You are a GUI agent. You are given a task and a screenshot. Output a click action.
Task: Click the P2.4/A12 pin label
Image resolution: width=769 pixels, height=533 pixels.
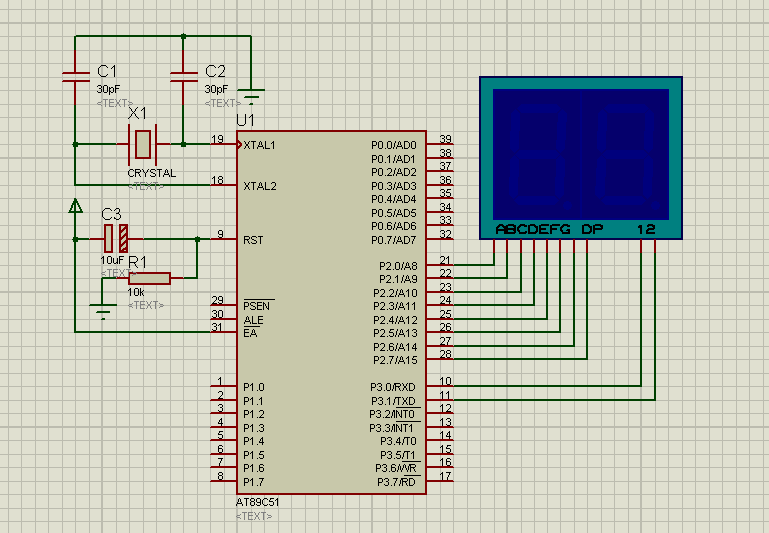[395, 320]
